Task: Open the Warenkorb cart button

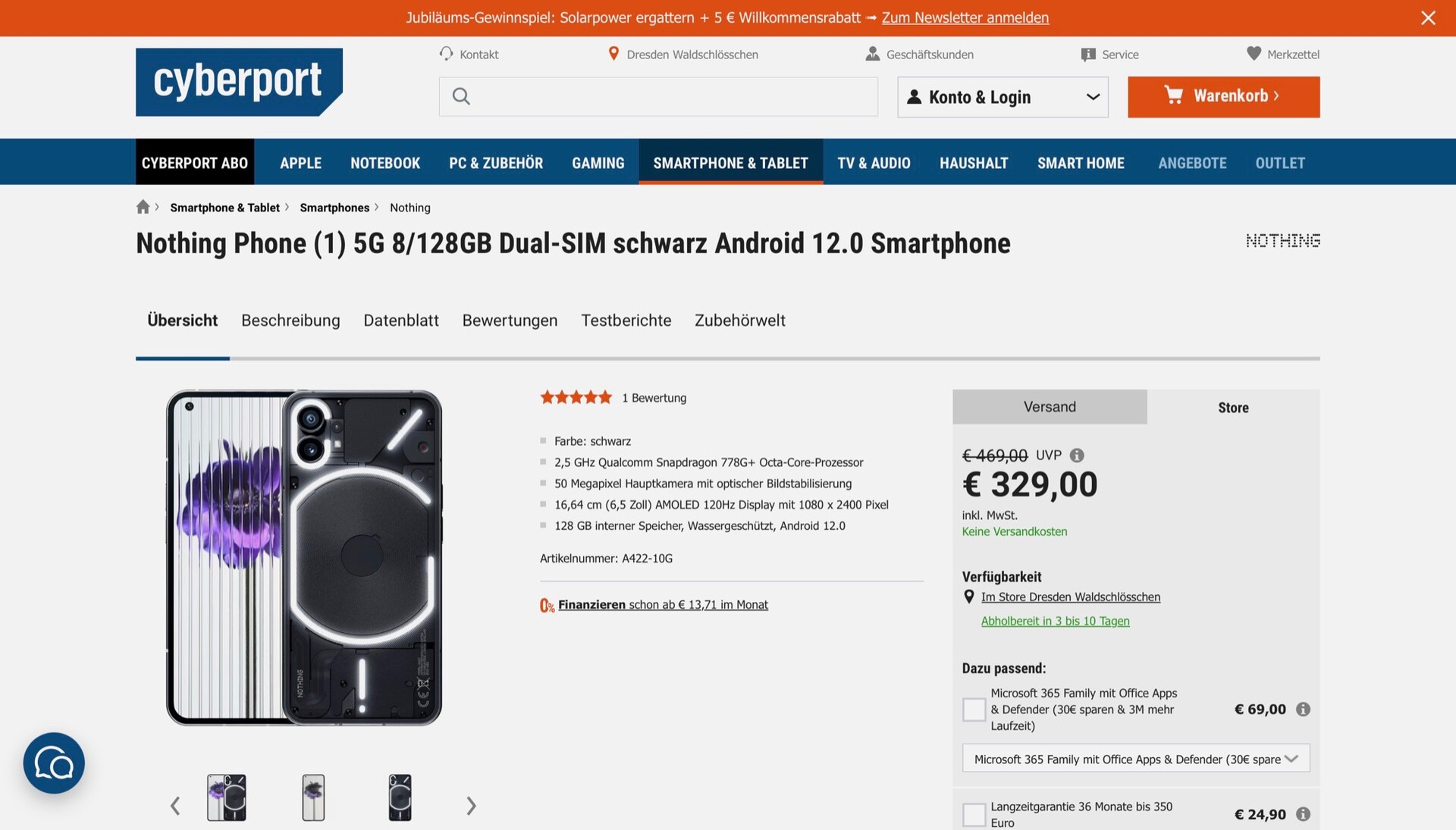Action: (x=1223, y=96)
